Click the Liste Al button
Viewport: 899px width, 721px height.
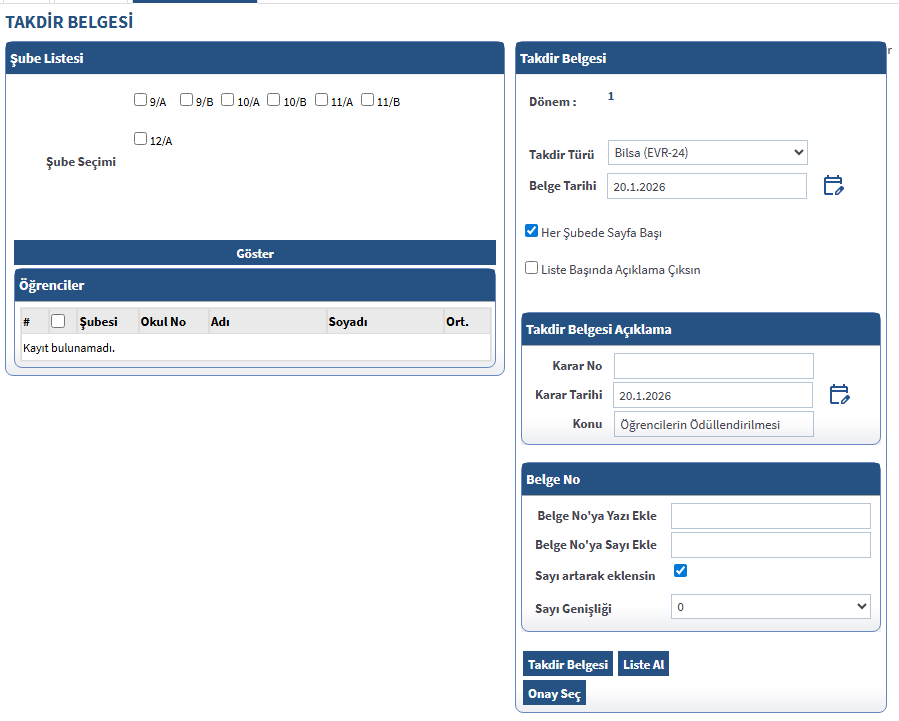643,665
